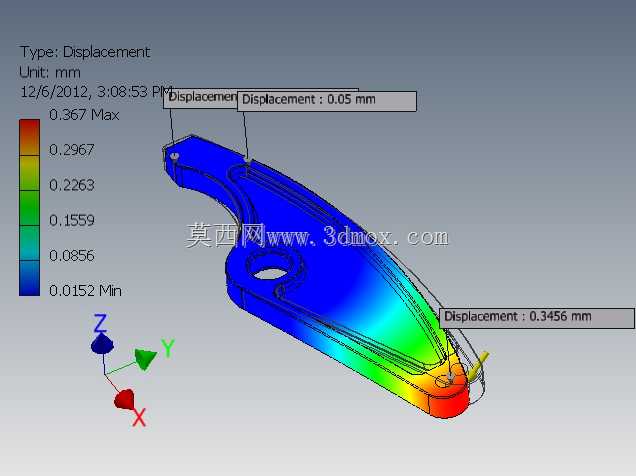Image resolution: width=636 pixels, height=476 pixels.
Task: Select the partially hidden Displacement probe label
Action: coord(200,99)
